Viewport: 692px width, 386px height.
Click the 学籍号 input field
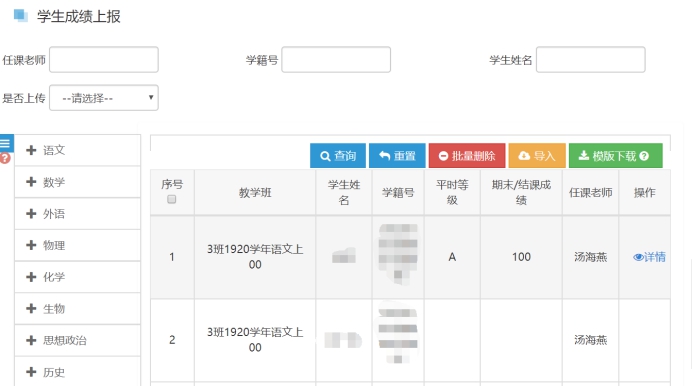pyautogui.click(x=336, y=60)
